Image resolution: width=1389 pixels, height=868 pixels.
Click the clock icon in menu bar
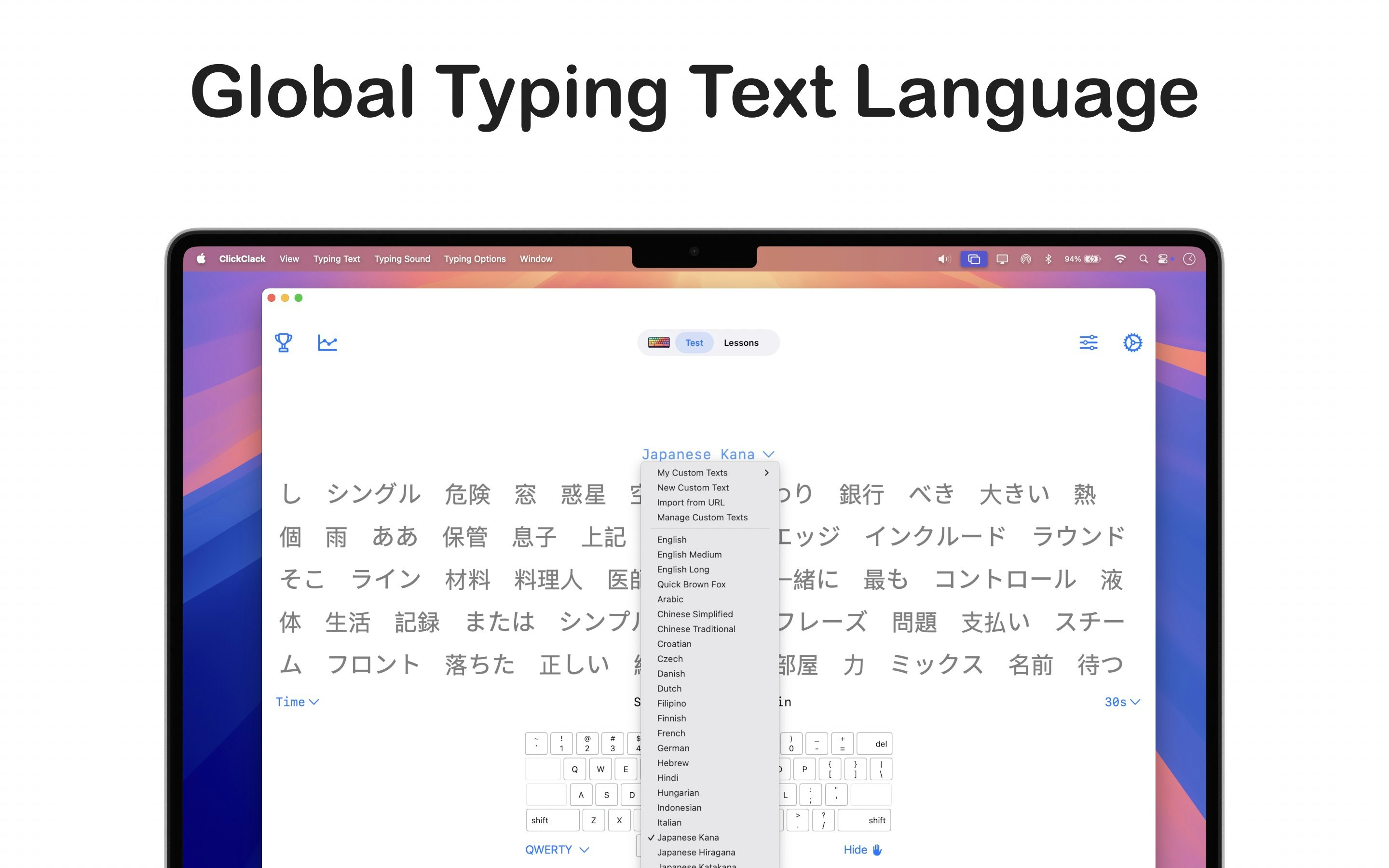coord(1189,259)
